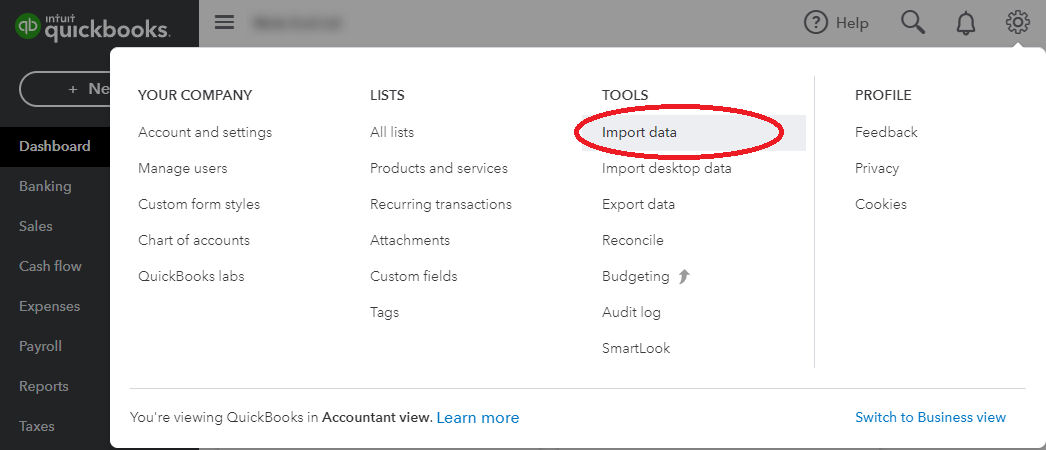Select Manage users
Viewport: 1046px width, 450px height.
pyautogui.click(x=183, y=168)
